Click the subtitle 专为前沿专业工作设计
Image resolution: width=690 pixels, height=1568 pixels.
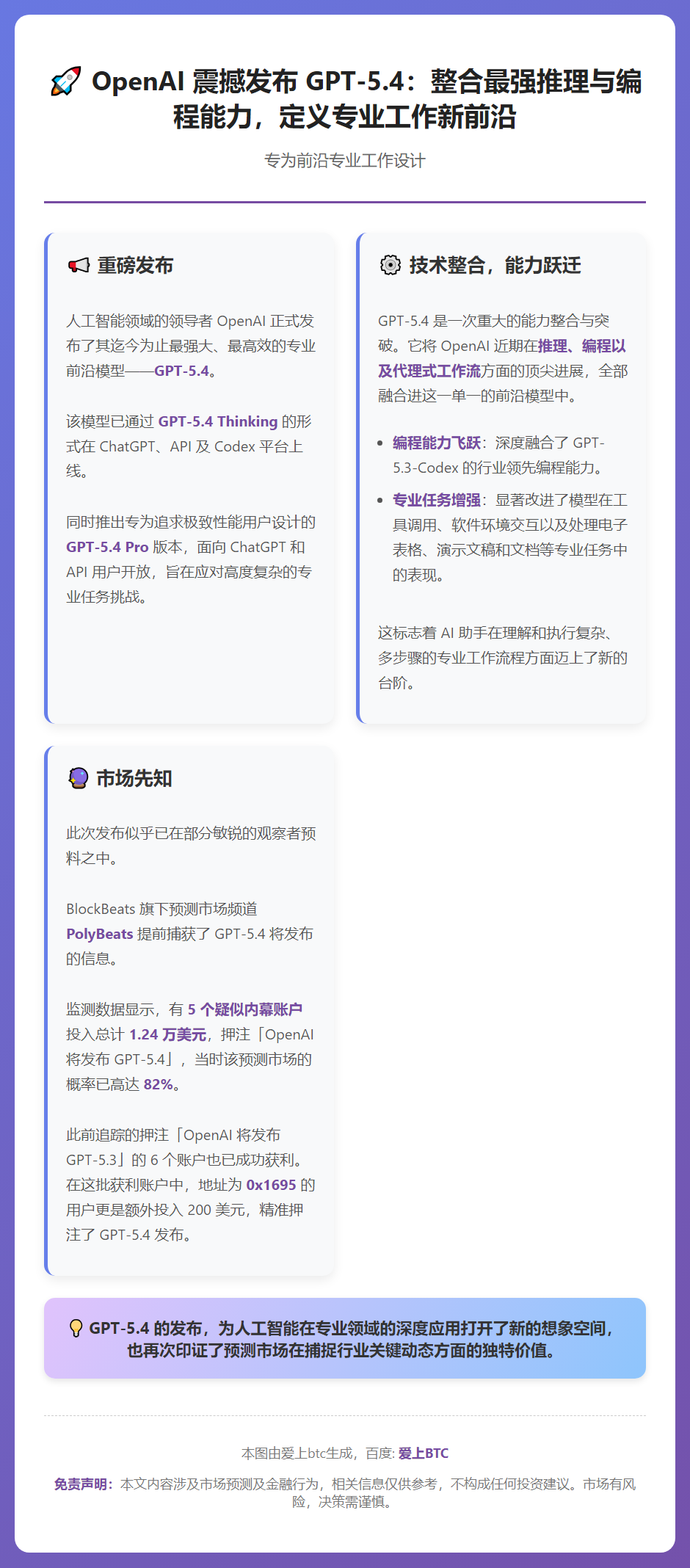(x=345, y=160)
